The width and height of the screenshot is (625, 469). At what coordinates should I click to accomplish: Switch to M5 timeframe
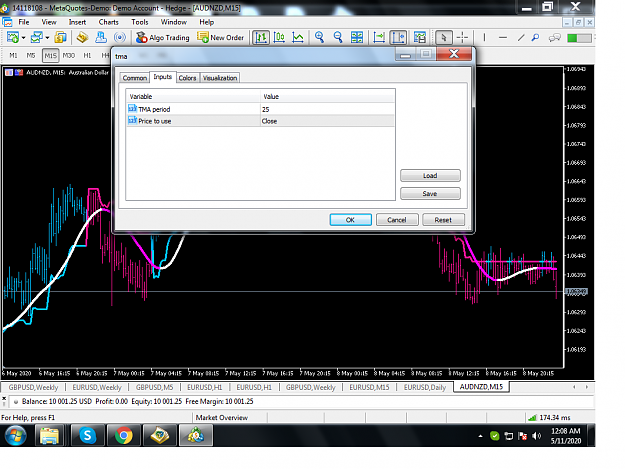(x=31, y=55)
